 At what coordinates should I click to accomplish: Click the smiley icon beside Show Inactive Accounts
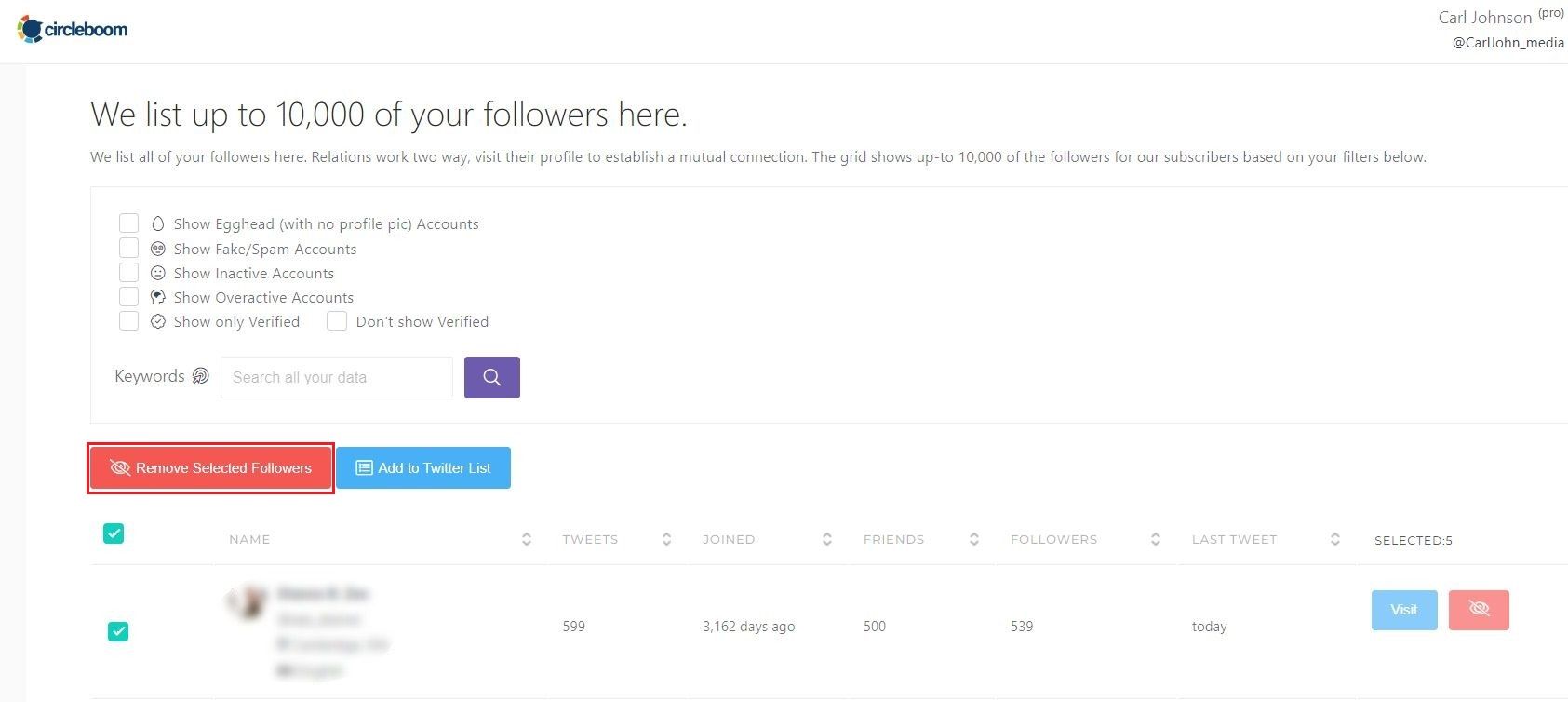coord(157,272)
